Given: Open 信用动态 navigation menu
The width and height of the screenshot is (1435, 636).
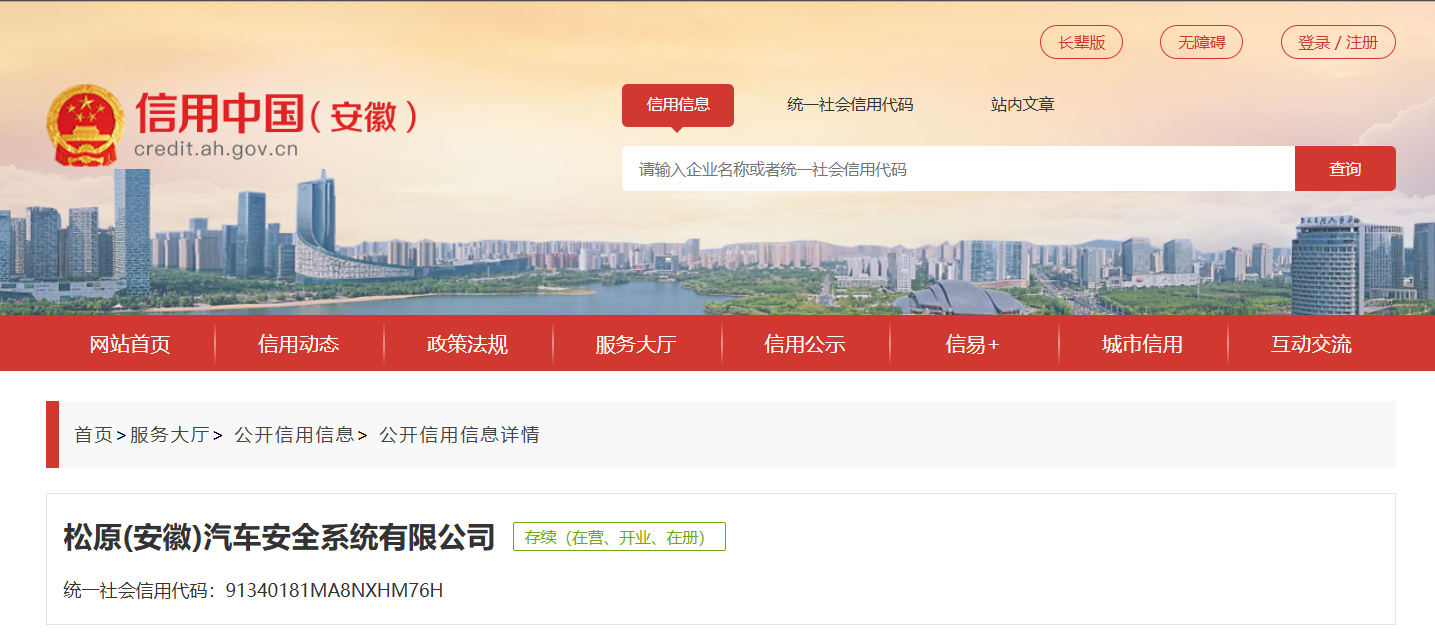Looking at the screenshot, I should [x=299, y=344].
